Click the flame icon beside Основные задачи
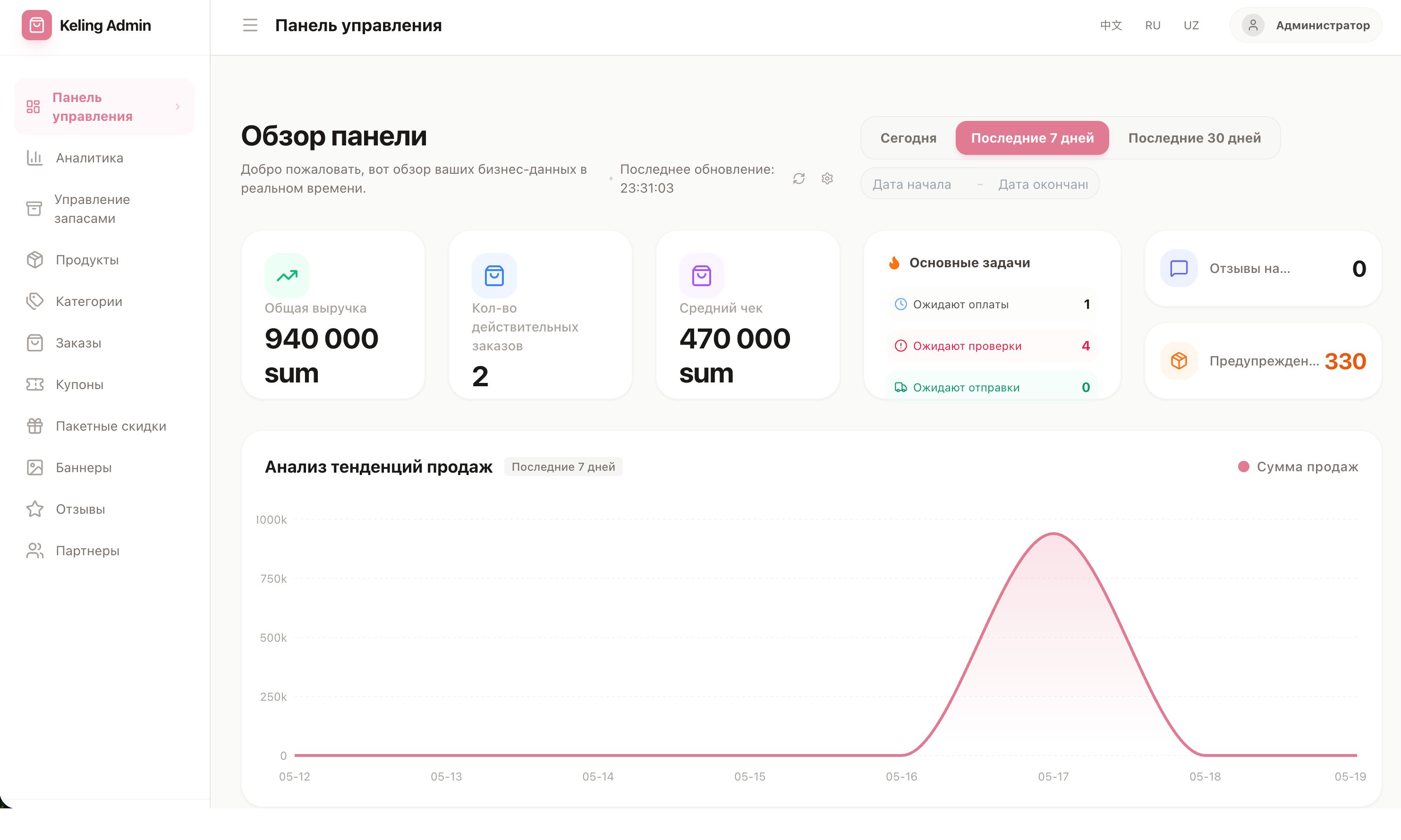The height and width of the screenshot is (840, 1401). (x=894, y=263)
